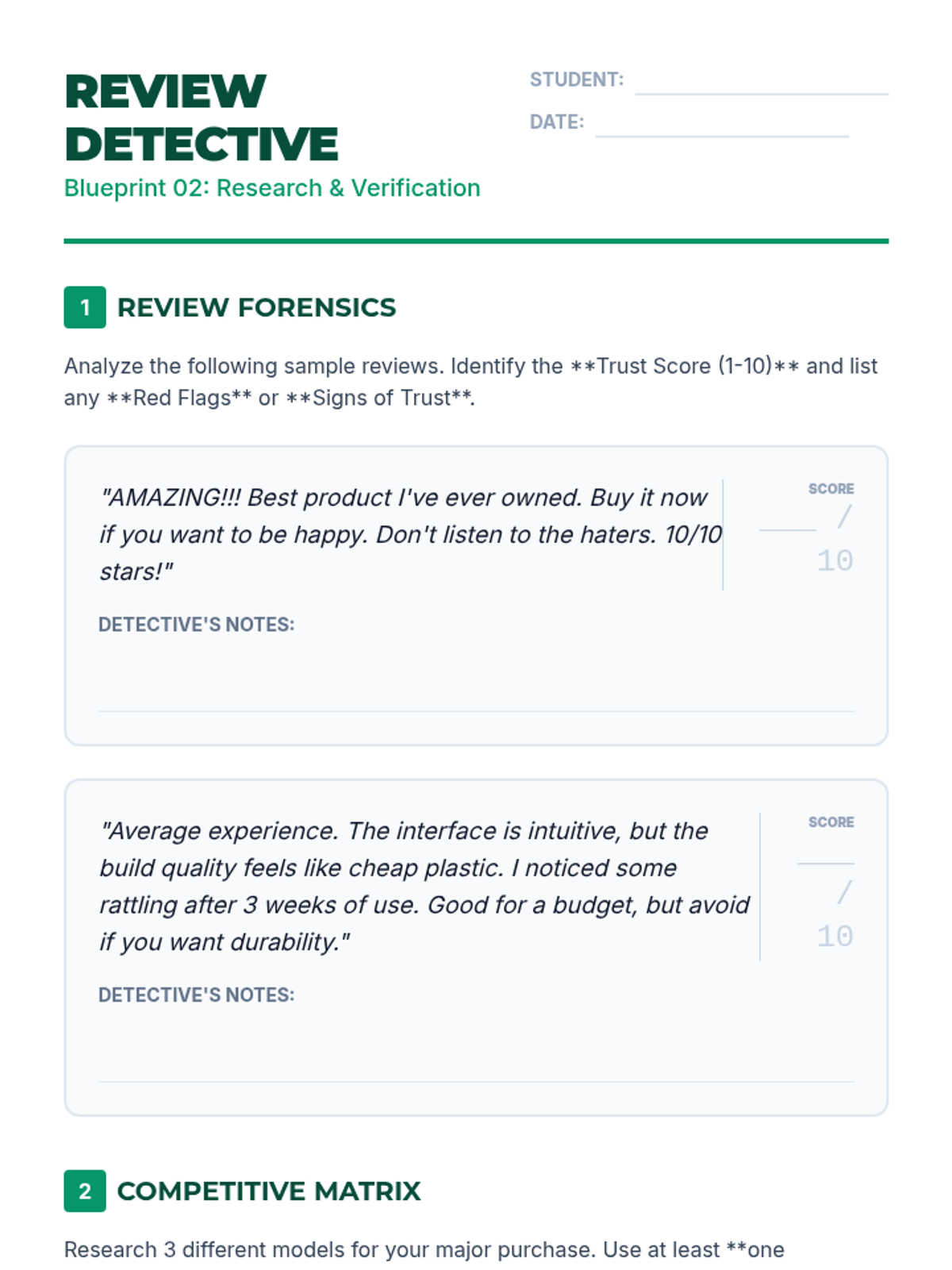This screenshot has height=1270, width=952.
Task: Click the SCORE label in the second review card
Action: point(831,822)
